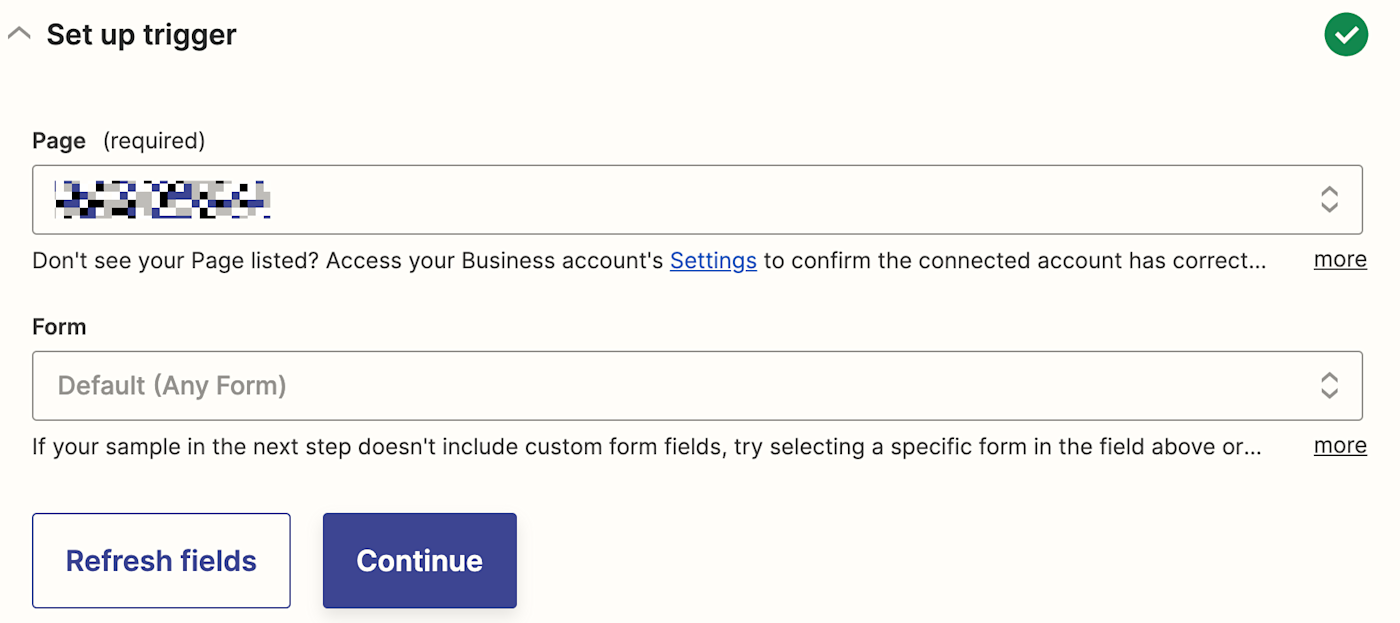This screenshot has width=1400, height=623.
Task: Click the "connected account has correct" help text
Action: click(x=1092, y=261)
